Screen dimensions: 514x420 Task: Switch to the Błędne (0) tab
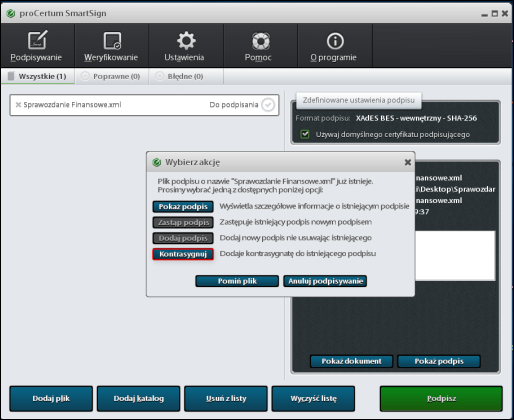(185, 76)
